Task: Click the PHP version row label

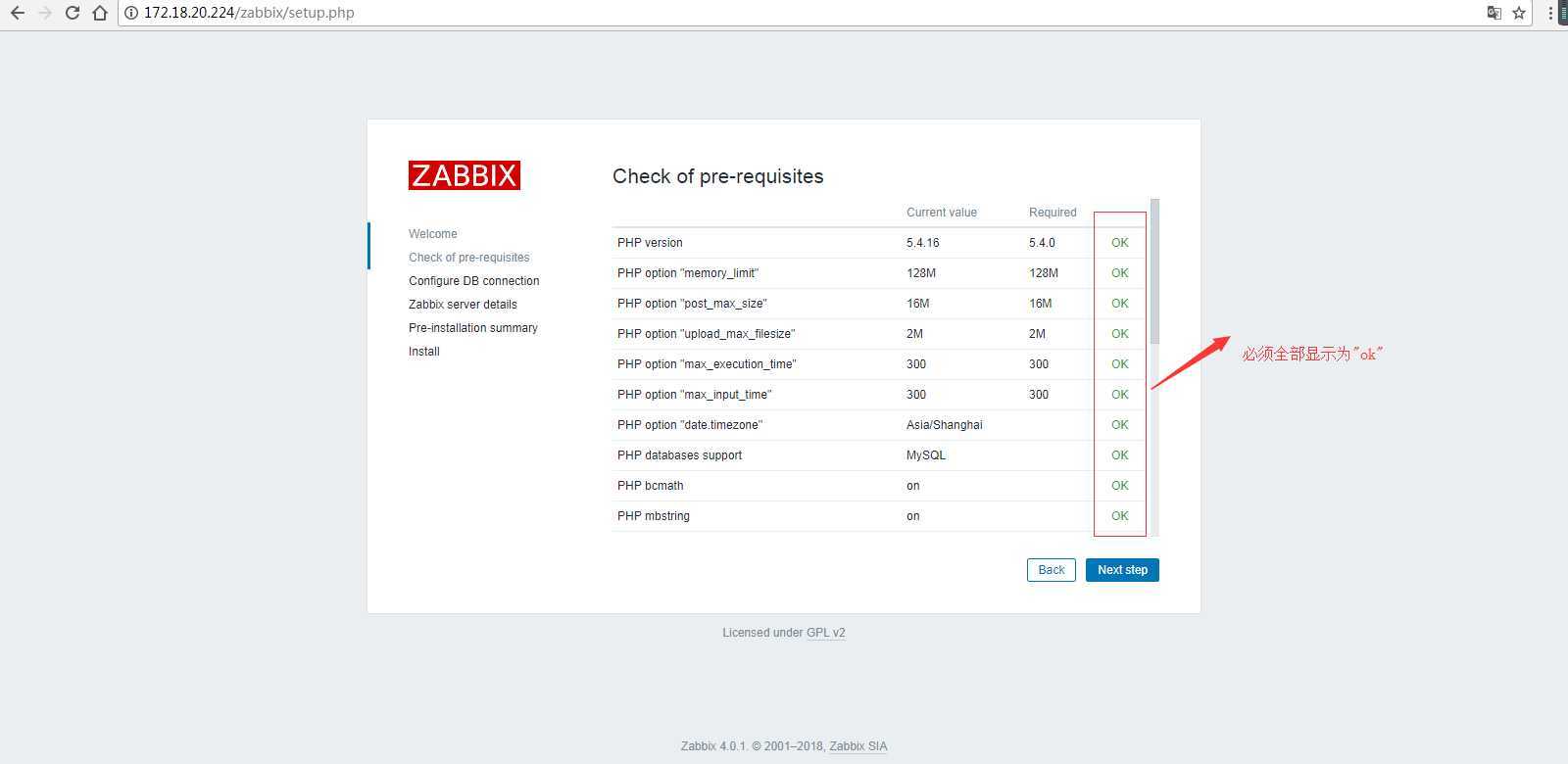Action: tap(650, 243)
